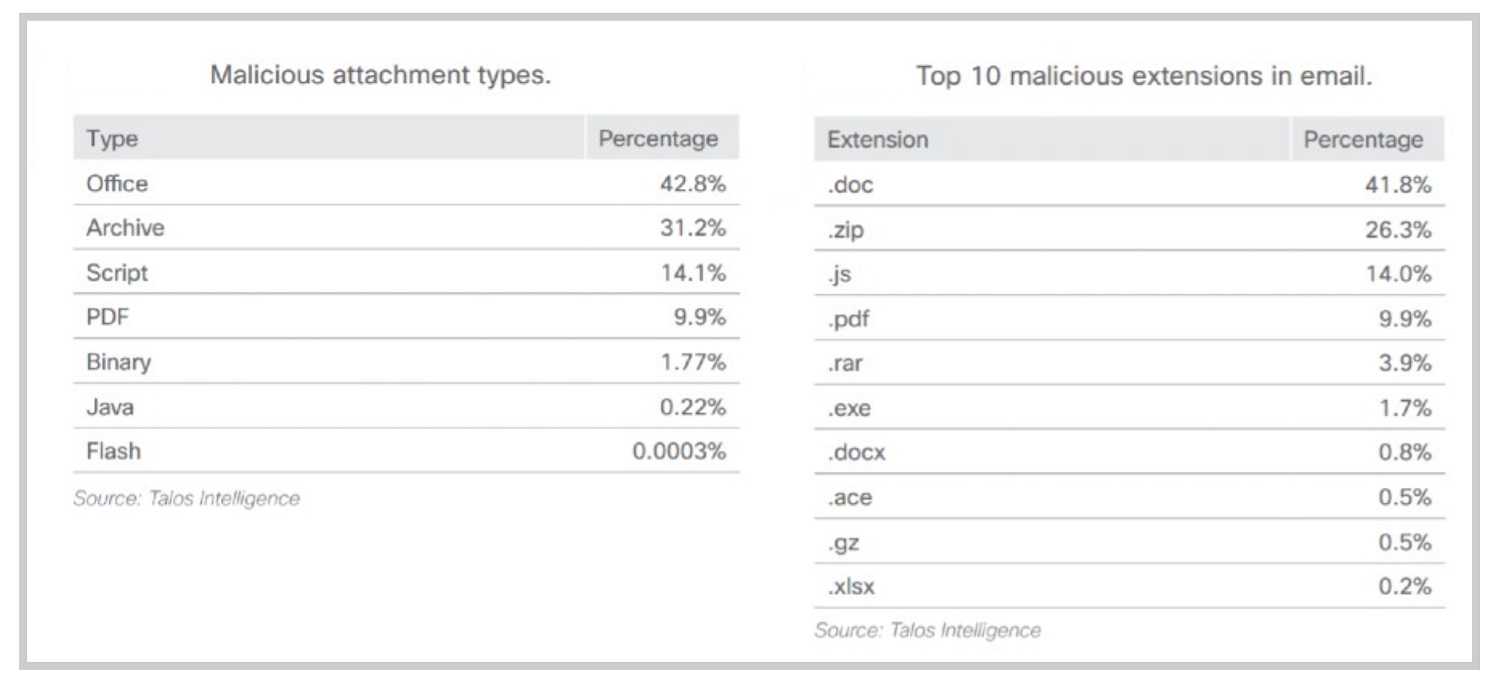Click the Java row
This screenshot has height=685, width=1500.
(x=407, y=407)
